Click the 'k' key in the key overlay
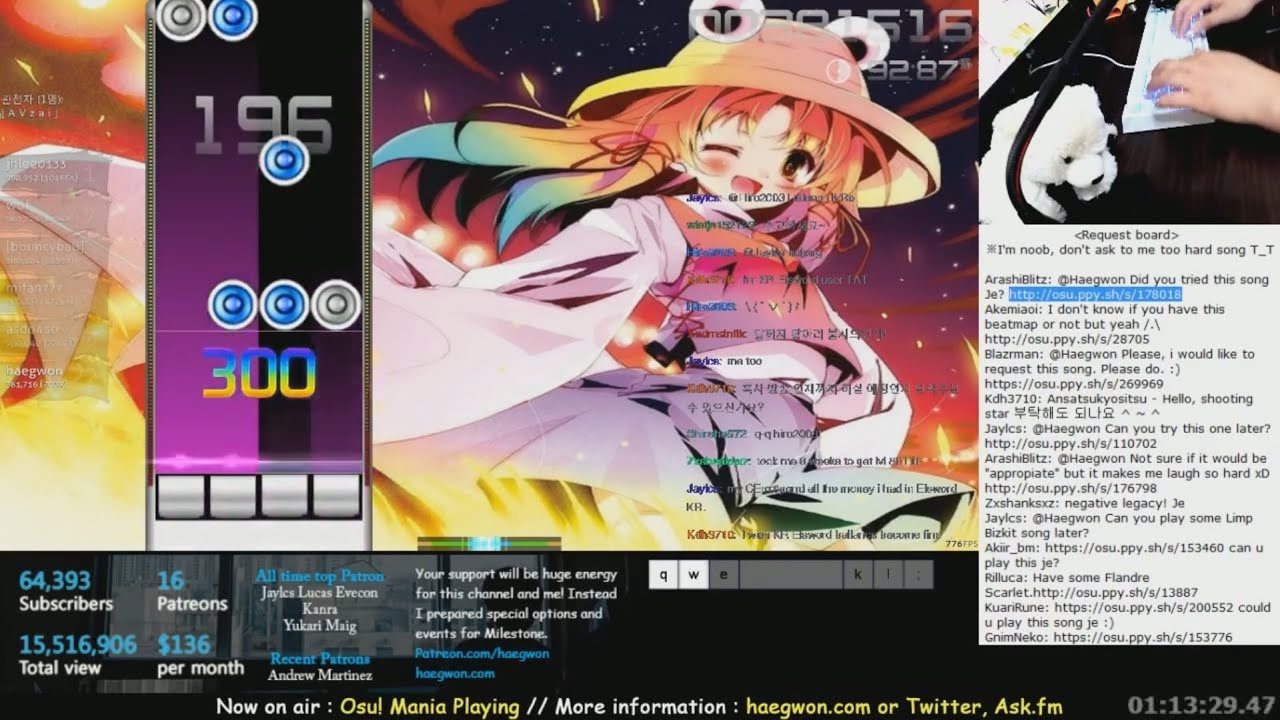Screen dimensions: 1280x720 858,574
